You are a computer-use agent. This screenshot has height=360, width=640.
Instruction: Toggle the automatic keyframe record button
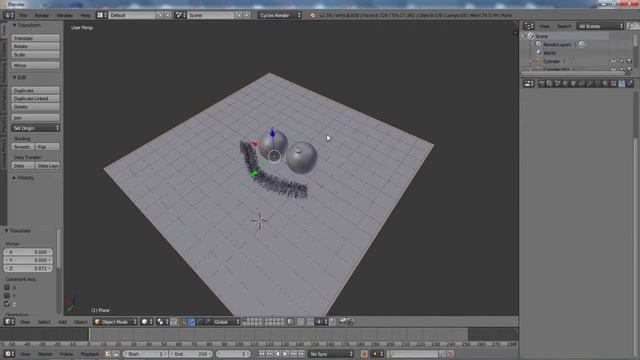[364, 354]
